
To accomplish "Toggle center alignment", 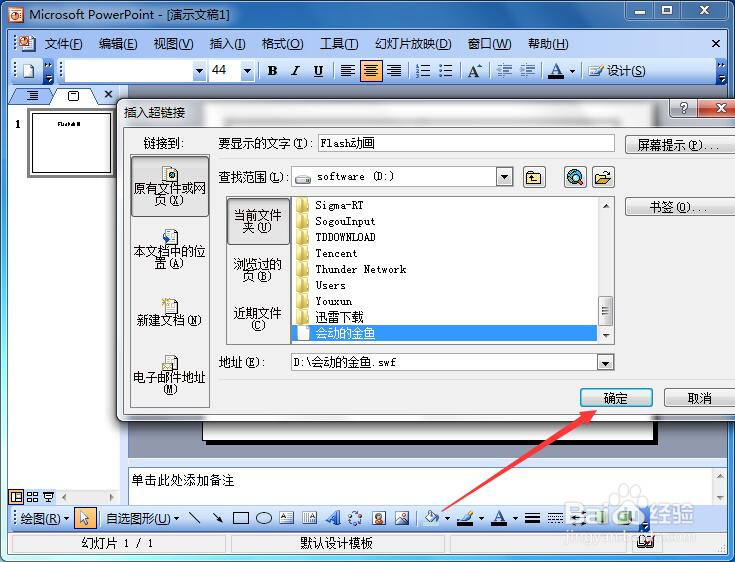I will tap(371, 71).
